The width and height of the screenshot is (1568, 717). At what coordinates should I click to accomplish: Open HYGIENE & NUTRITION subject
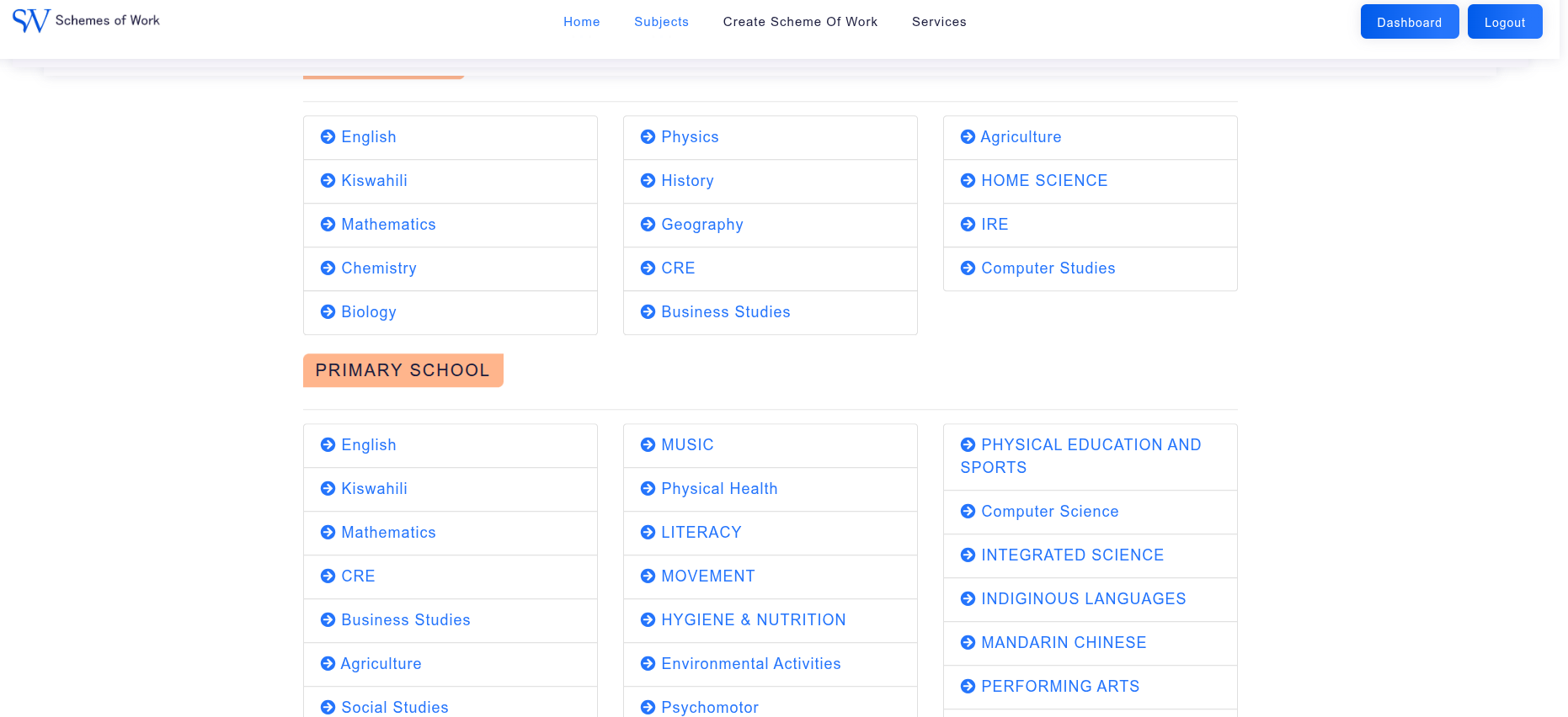tap(753, 620)
